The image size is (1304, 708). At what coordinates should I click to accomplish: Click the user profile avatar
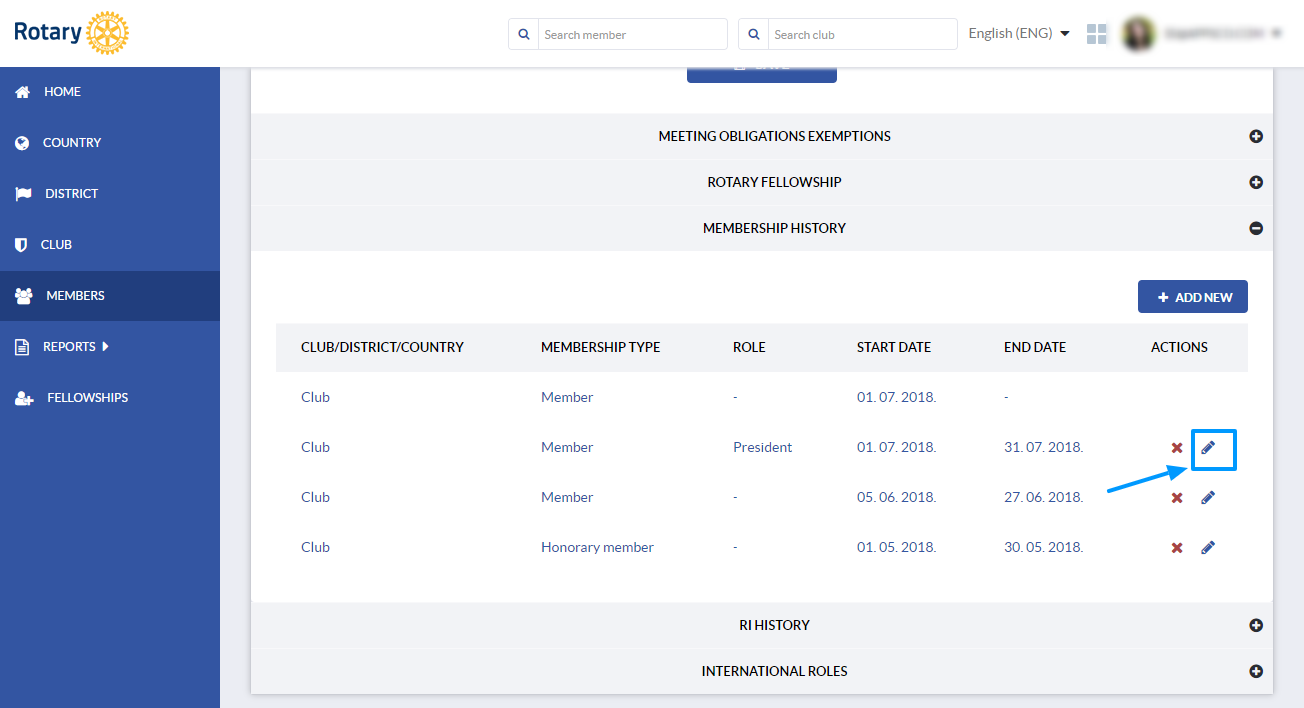[x=1138, y=34]
